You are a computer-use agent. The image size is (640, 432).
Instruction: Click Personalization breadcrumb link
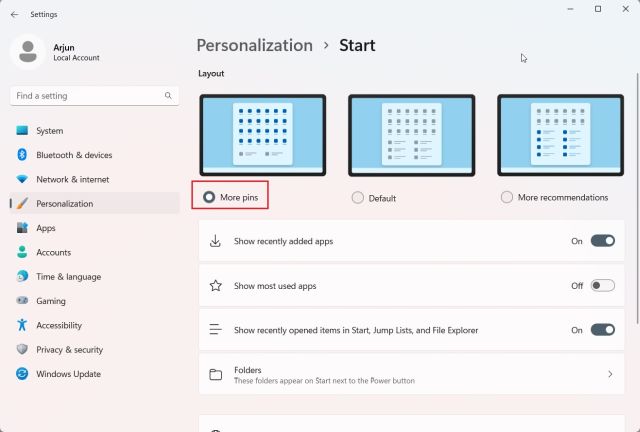pos(255,45)
